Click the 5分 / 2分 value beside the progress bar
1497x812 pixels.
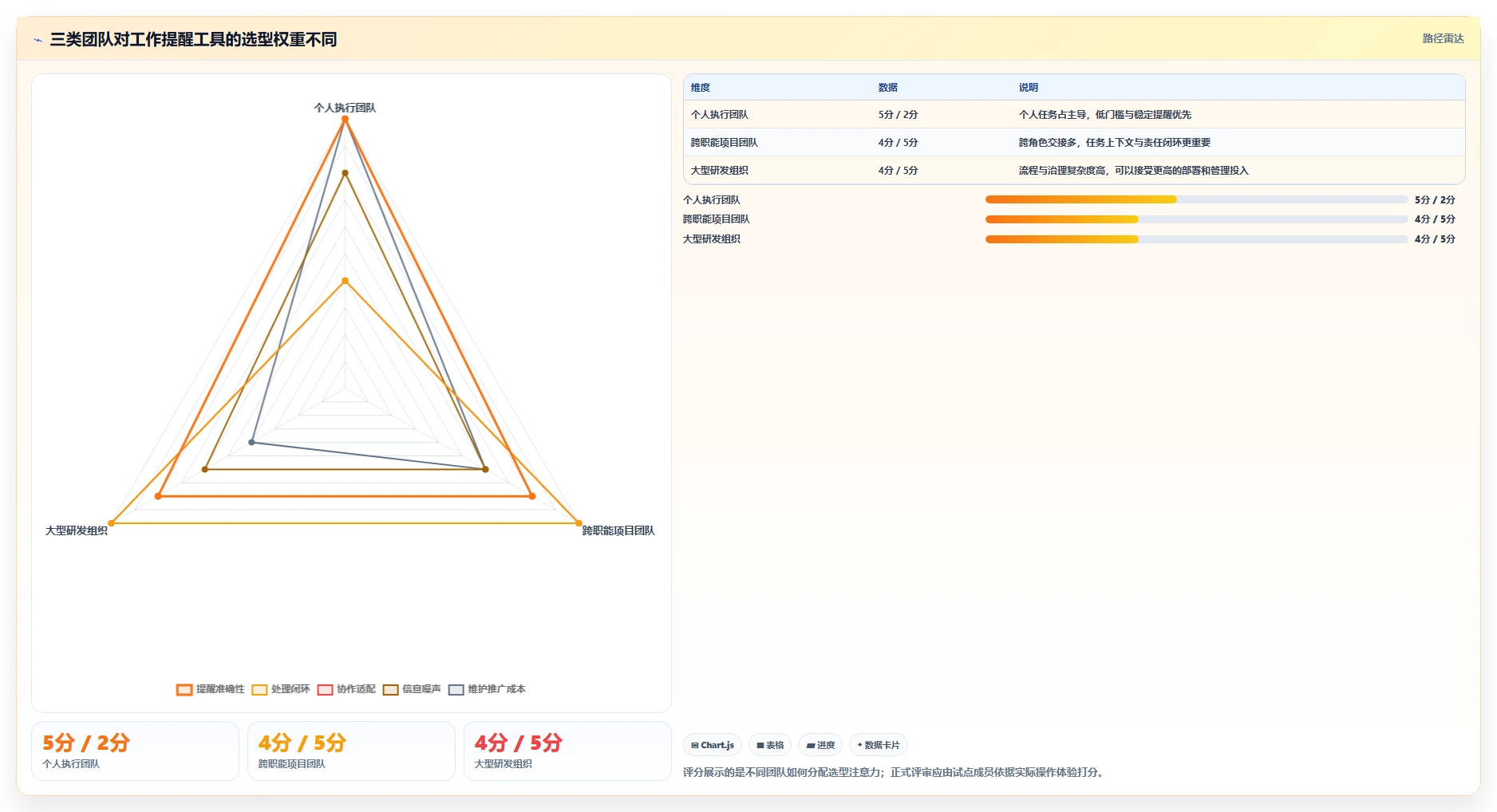(1435, 200)
